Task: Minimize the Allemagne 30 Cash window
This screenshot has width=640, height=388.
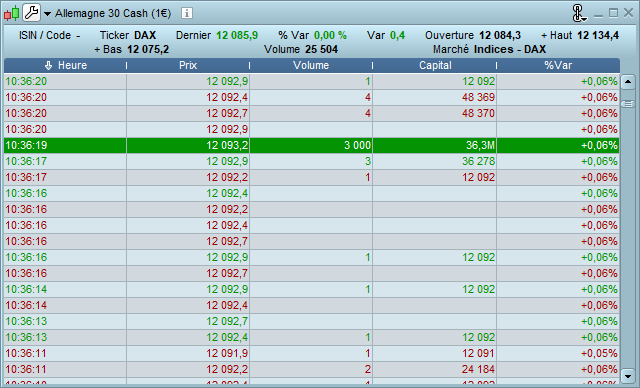Action: click(598, 15)
